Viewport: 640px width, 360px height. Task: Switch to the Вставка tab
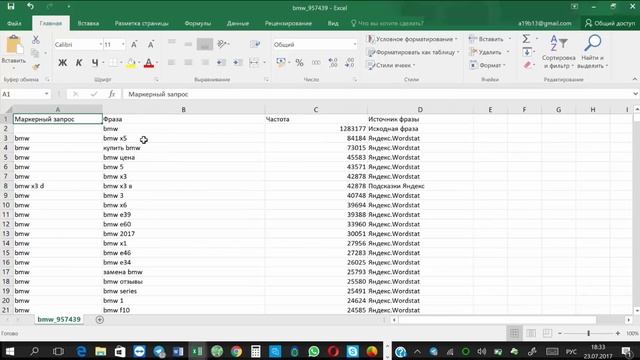coord(88,23)
